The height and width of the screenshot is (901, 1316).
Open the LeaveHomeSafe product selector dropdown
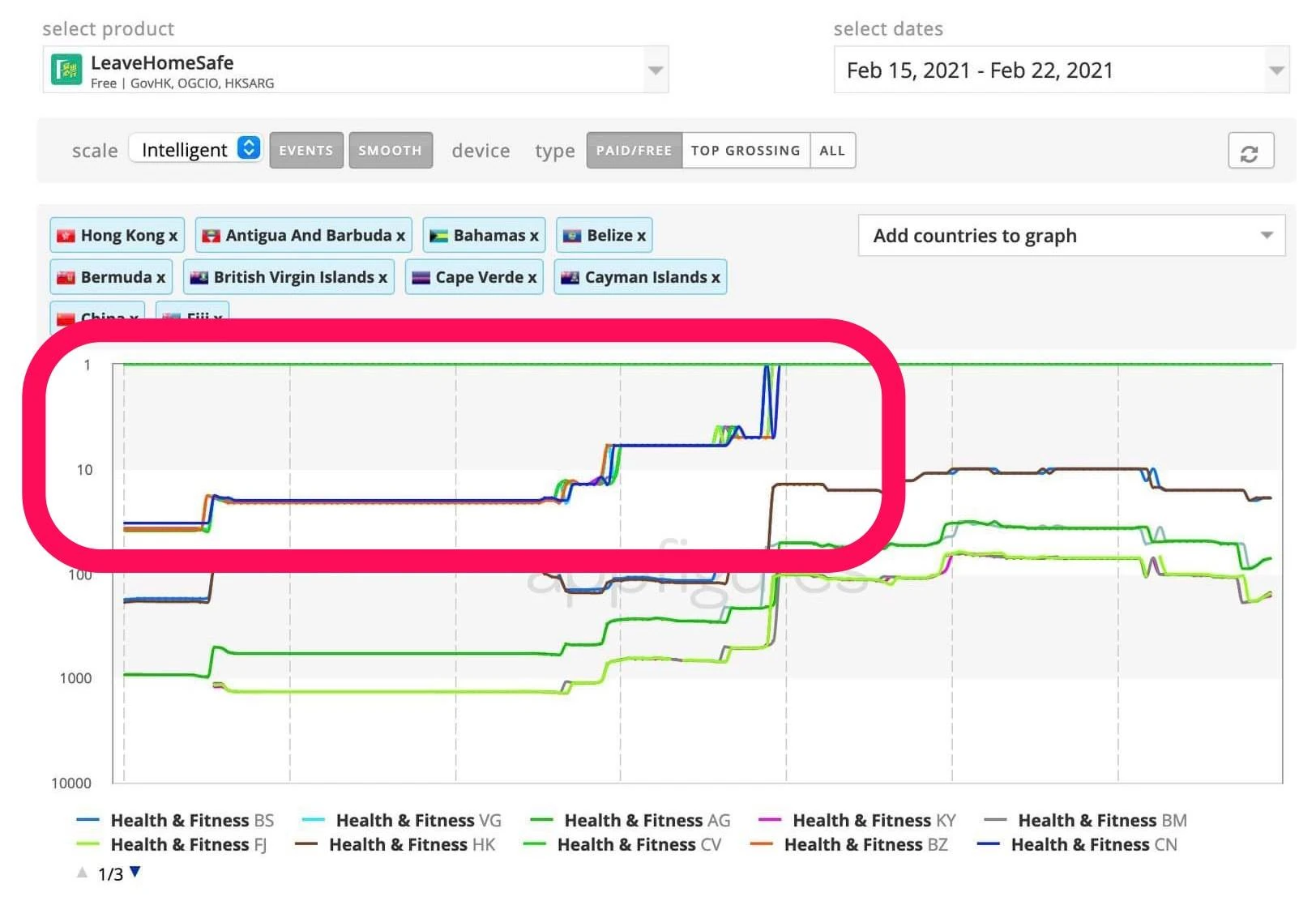[355, 70]
